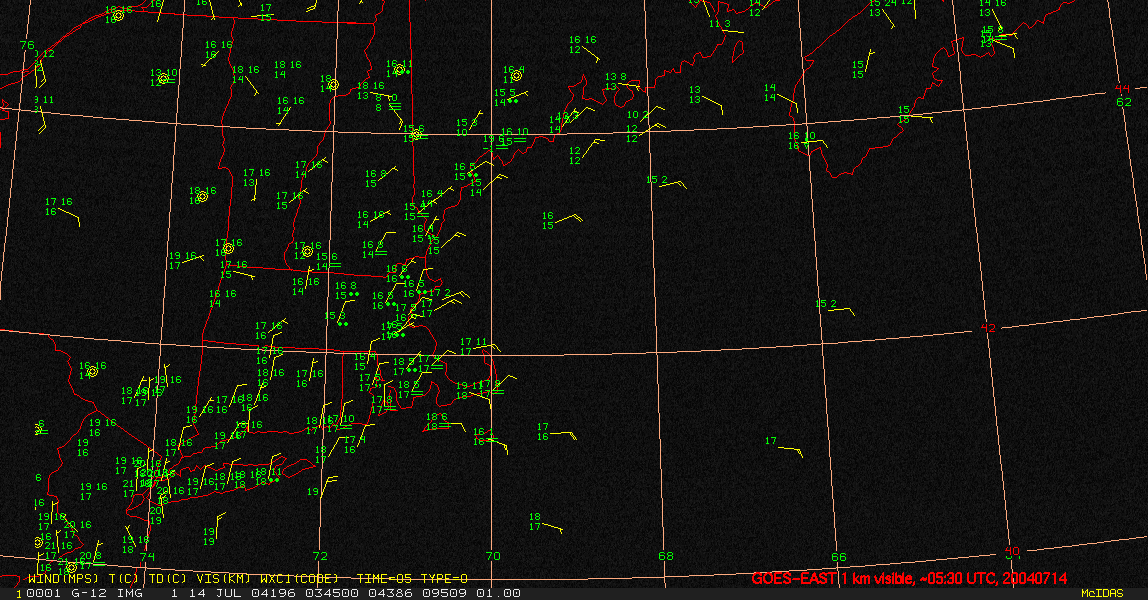Click the longitude label 72
Screen dimensions: 1148x600
[320, 556]
